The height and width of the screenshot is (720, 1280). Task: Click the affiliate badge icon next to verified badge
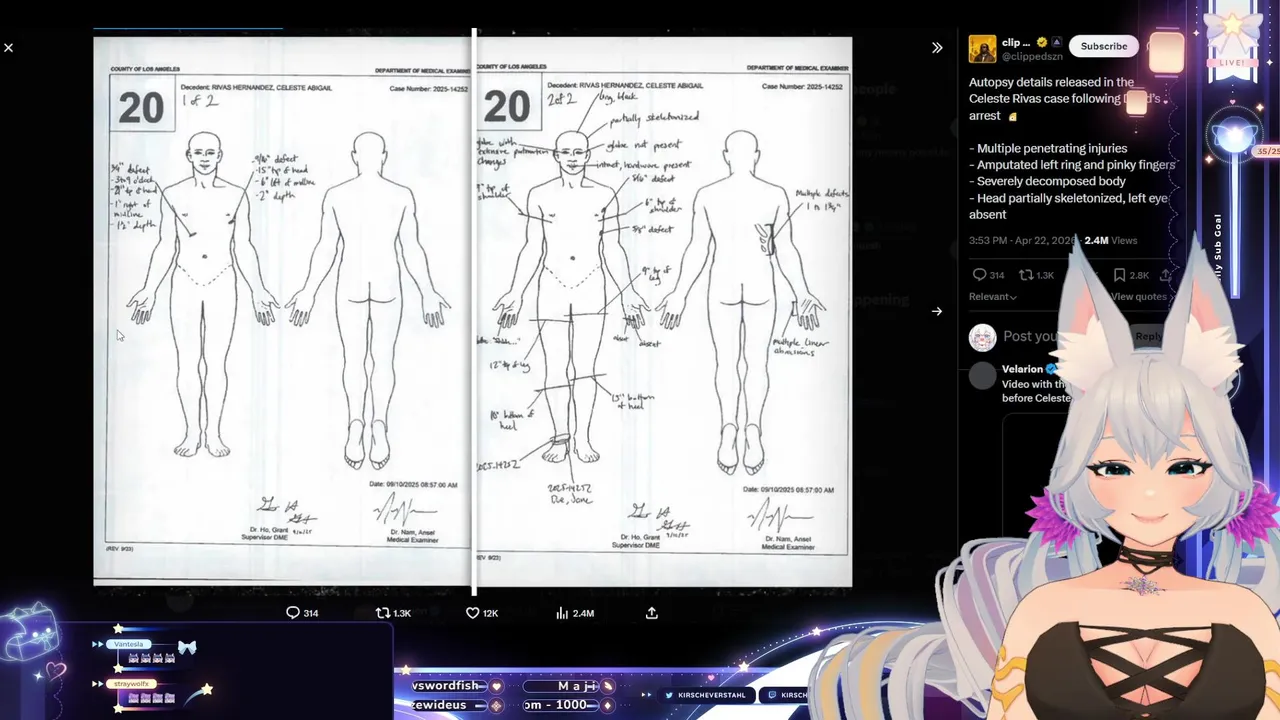[x=1056, y=43]
